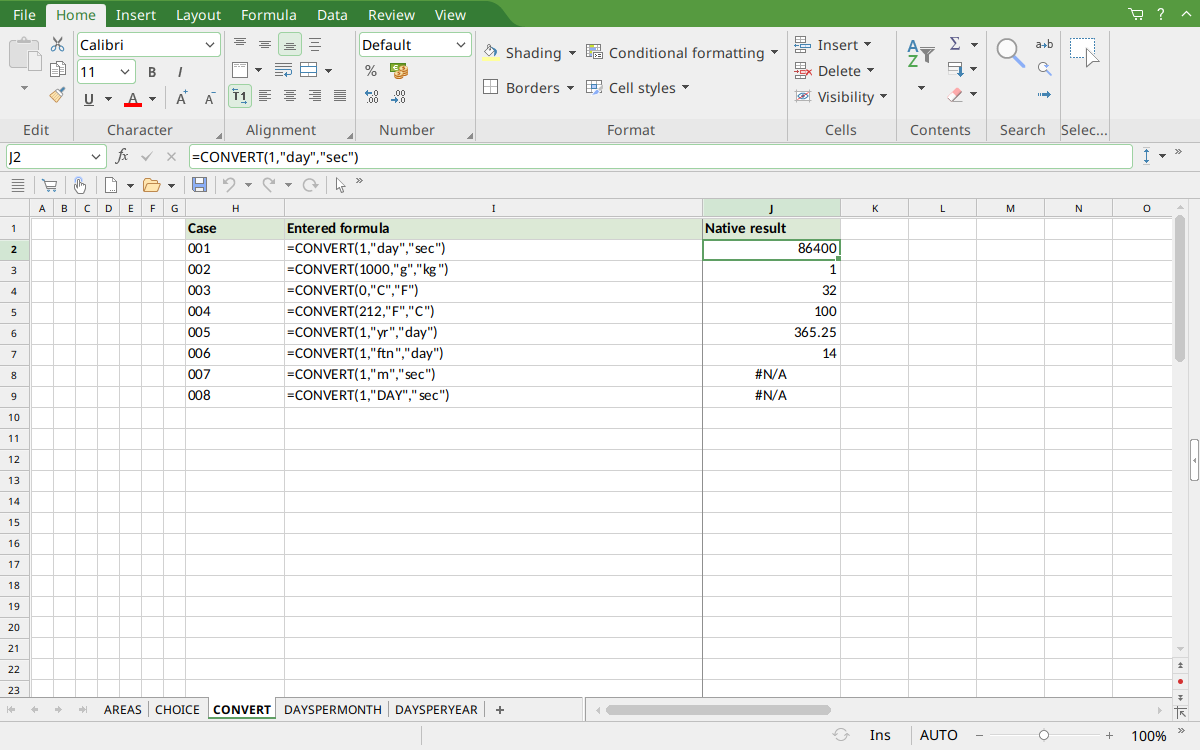Click the Copy icon in Edit group

[57, 70]
